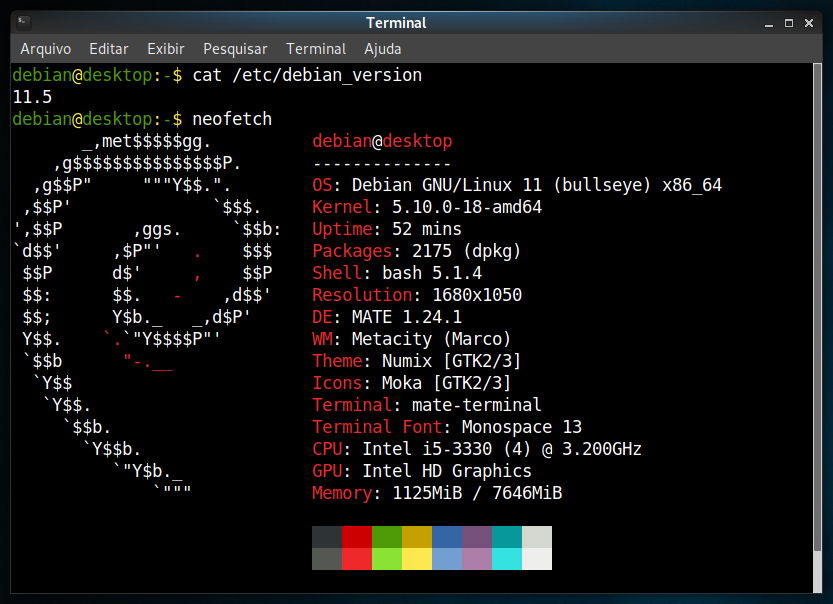
Task: Click the red 'debian@desktop' neofetch header
Action: click(x=382, y=141)
